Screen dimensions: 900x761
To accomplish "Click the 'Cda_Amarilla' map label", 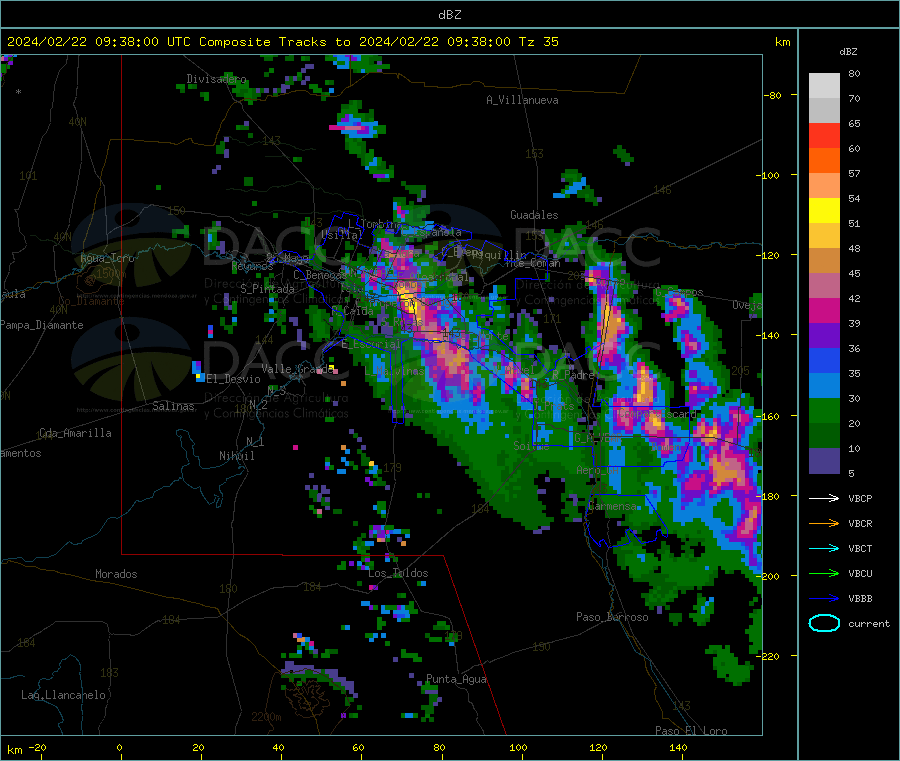I will pyautogui.click(x=75, y=433).
